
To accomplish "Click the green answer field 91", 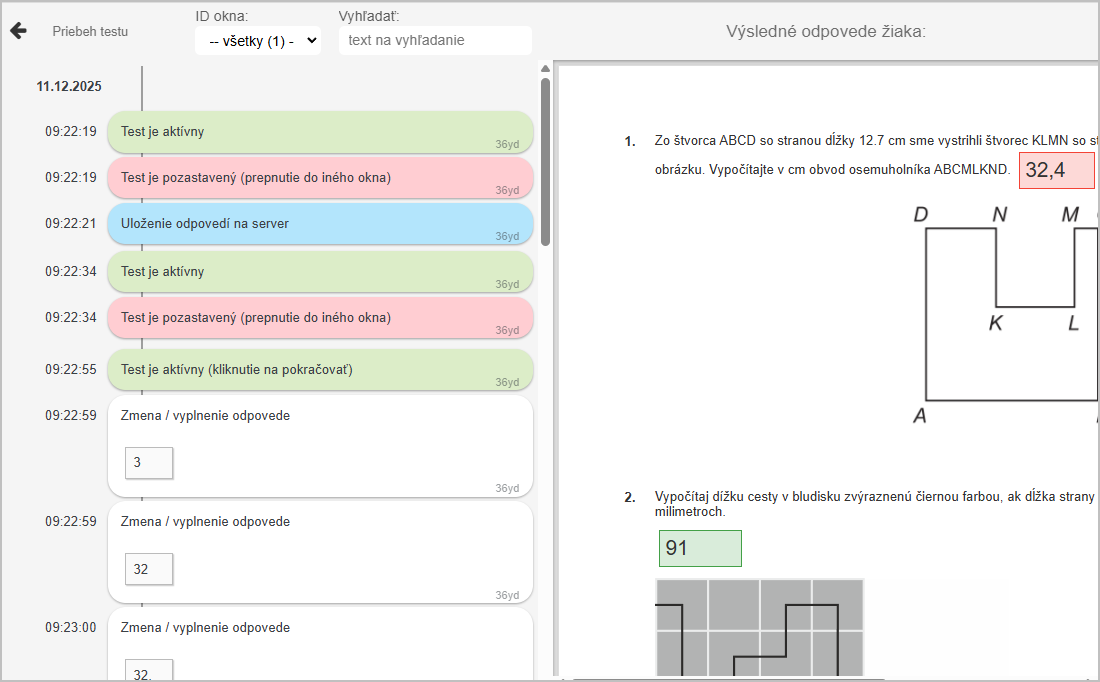I will pyautogui.click(x=700, y=549).
